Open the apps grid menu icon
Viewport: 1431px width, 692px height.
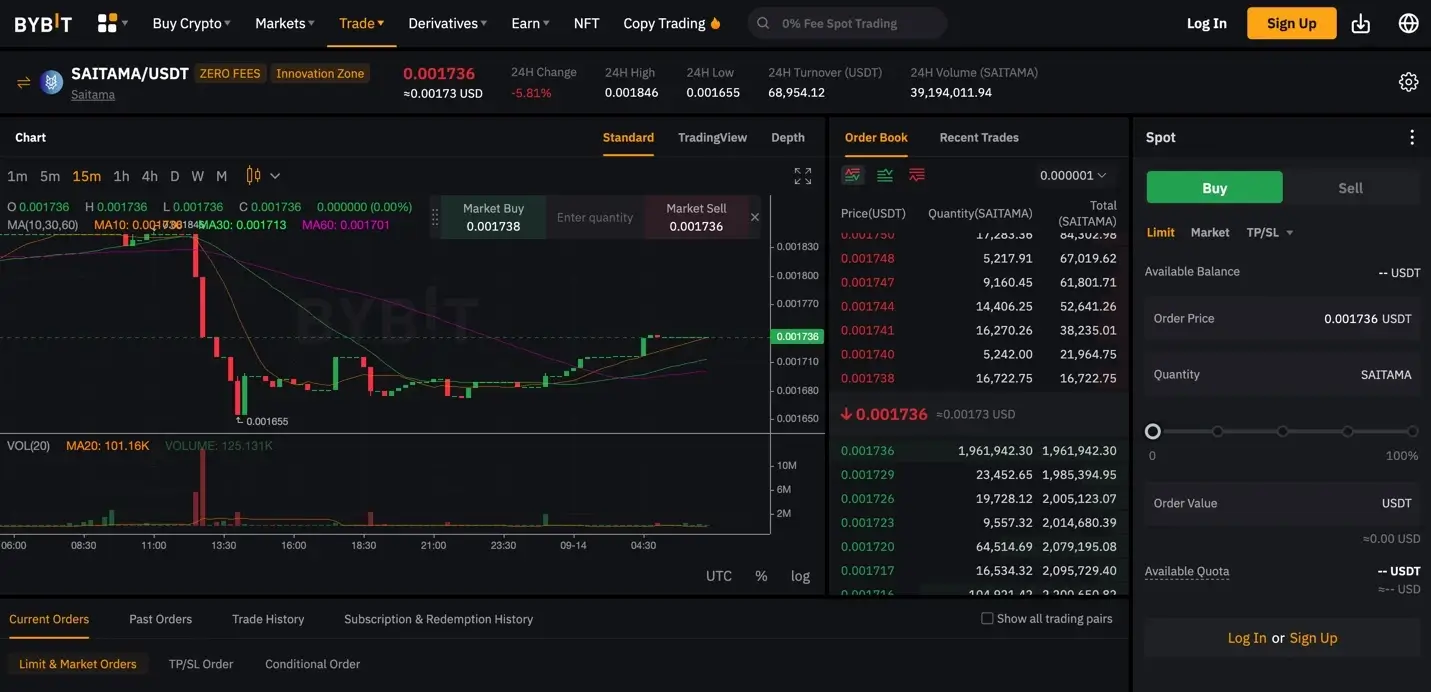[107, 23]
